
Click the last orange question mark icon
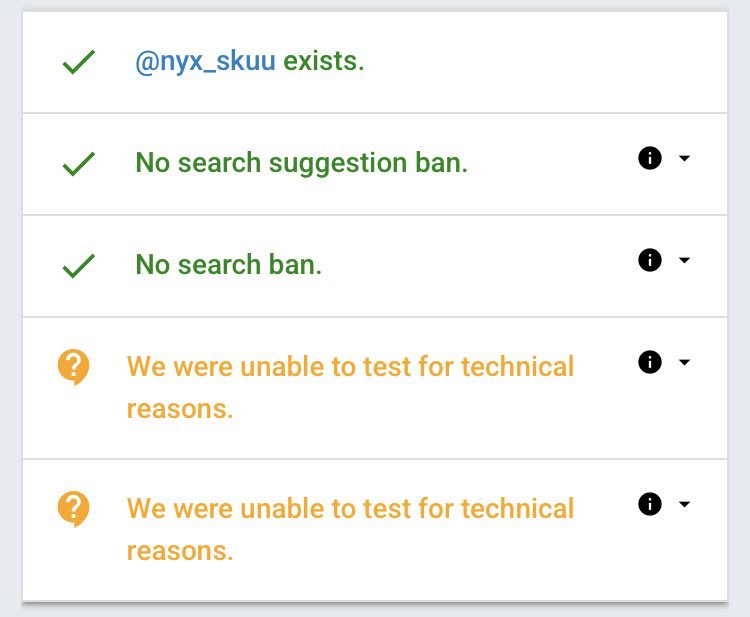(x=74, y=510)
